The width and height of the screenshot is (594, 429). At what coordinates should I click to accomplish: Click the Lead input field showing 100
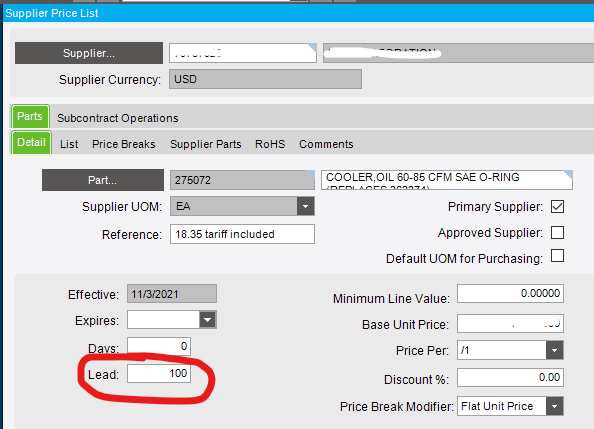(159, 374)
